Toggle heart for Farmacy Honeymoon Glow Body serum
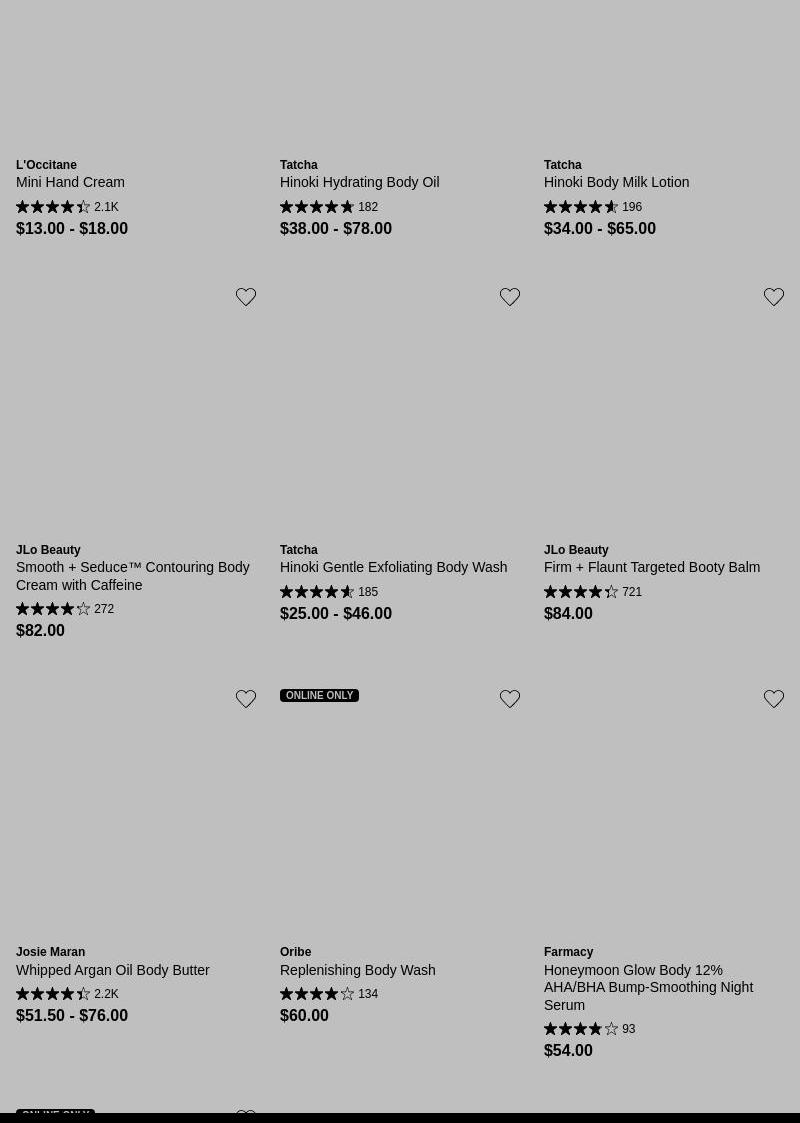 pos(774,699)
